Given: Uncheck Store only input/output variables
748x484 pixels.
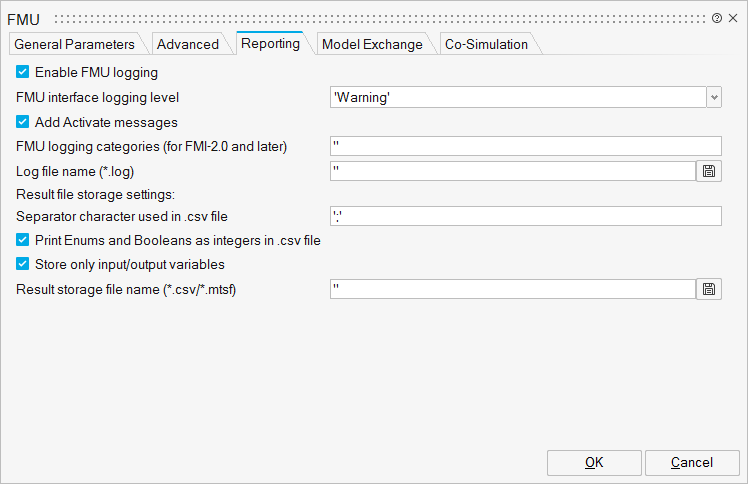Looking at the screenshot, I should [x=22, y=265].
